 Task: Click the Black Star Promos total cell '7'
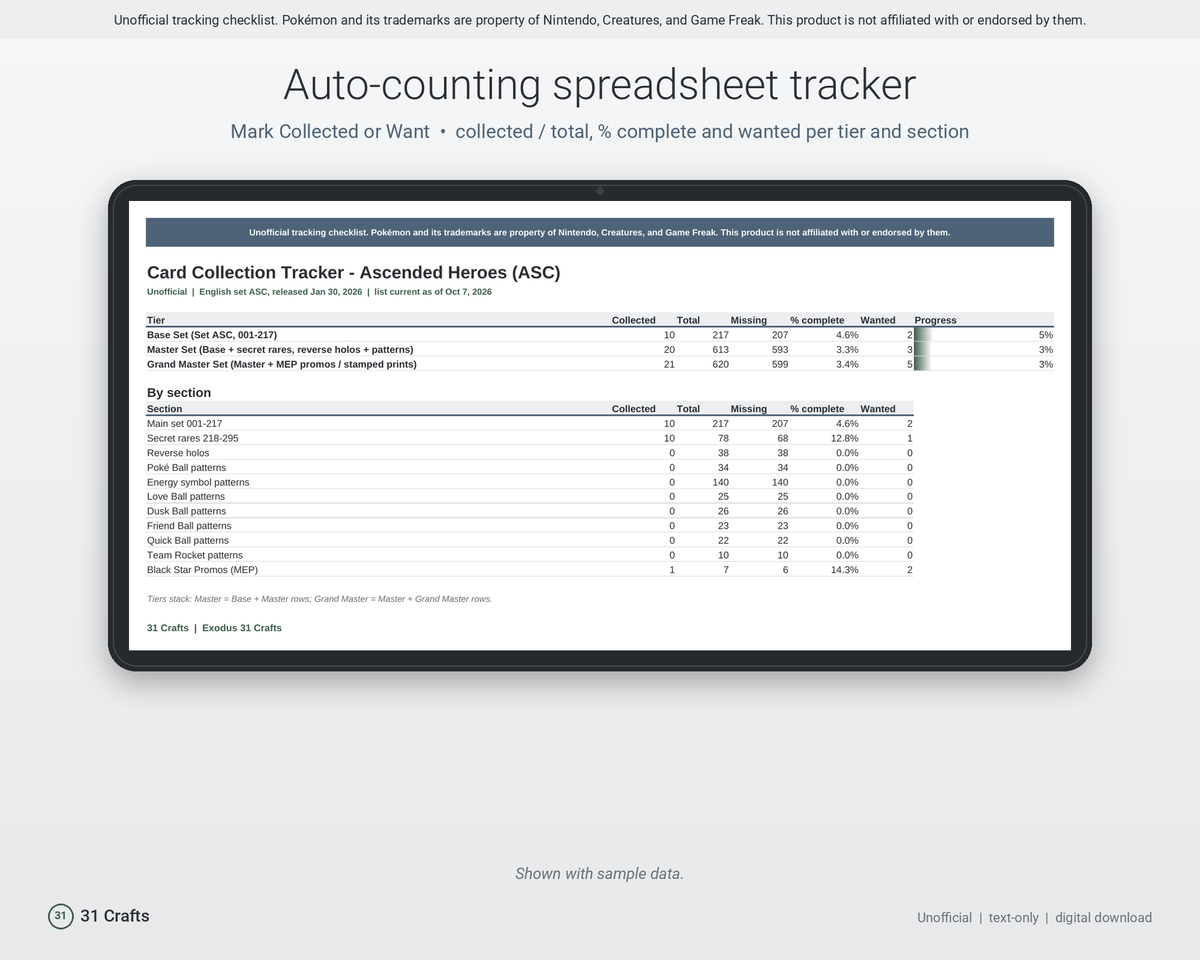pyautogui.click(x=726, y=570)
